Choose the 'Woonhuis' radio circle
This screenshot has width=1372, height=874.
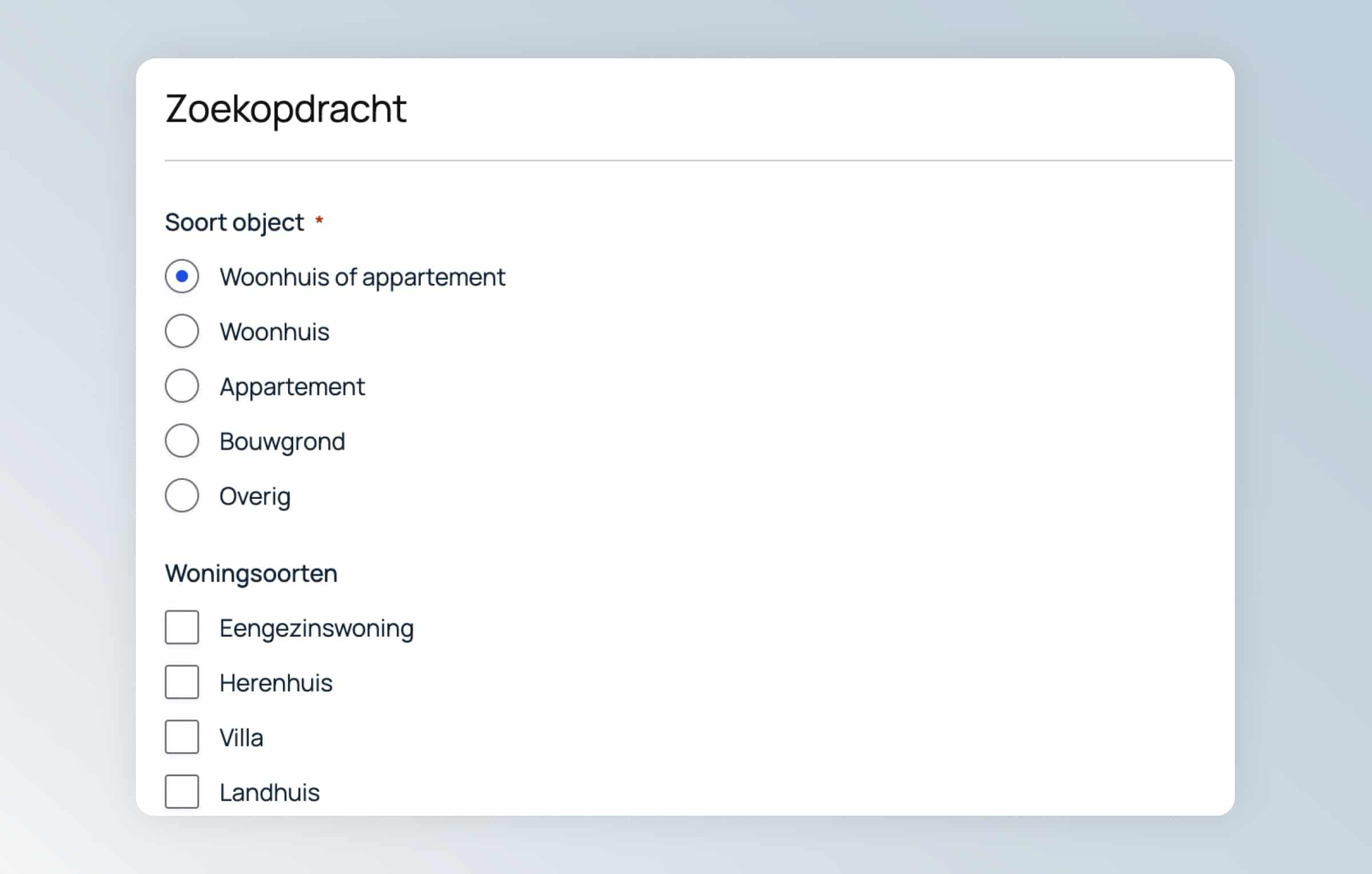tap(182, 331)
